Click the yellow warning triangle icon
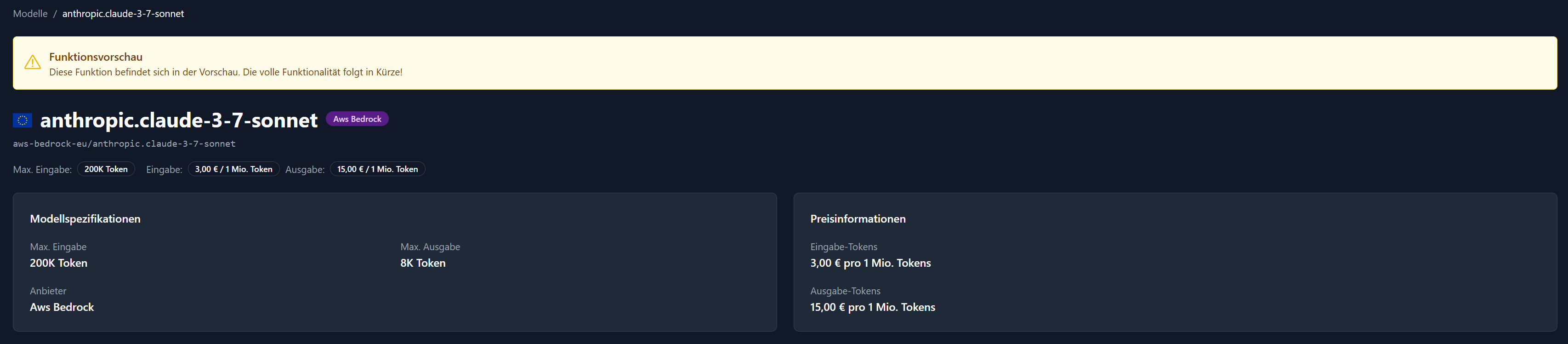This screenshot has width=1568, height=344. pos(32,62)
